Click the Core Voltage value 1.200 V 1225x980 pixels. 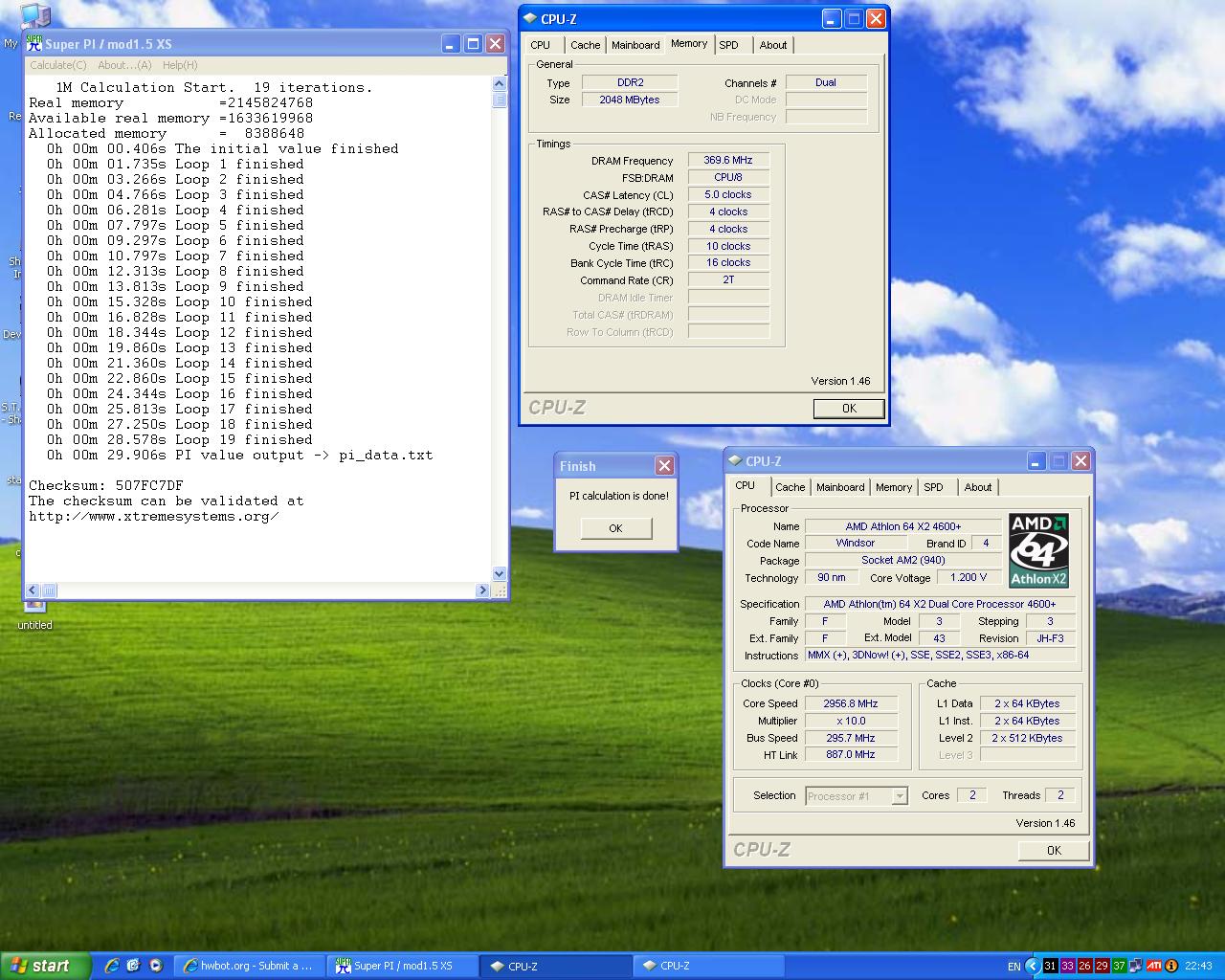pos(969,577)
